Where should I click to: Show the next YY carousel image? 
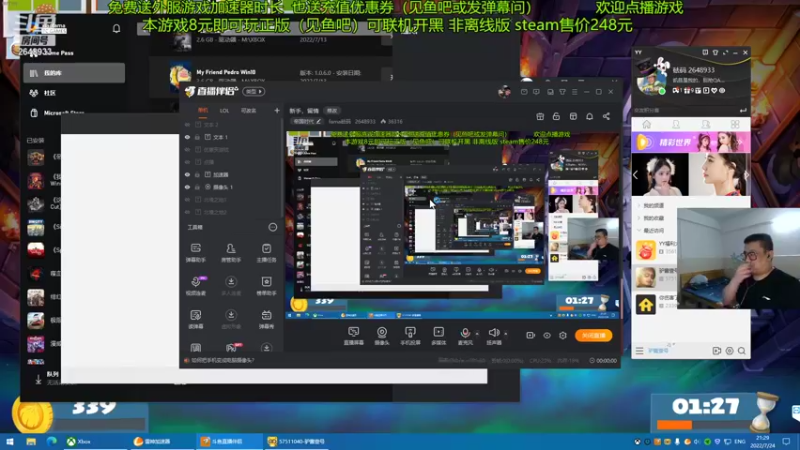tap(746, 175)
